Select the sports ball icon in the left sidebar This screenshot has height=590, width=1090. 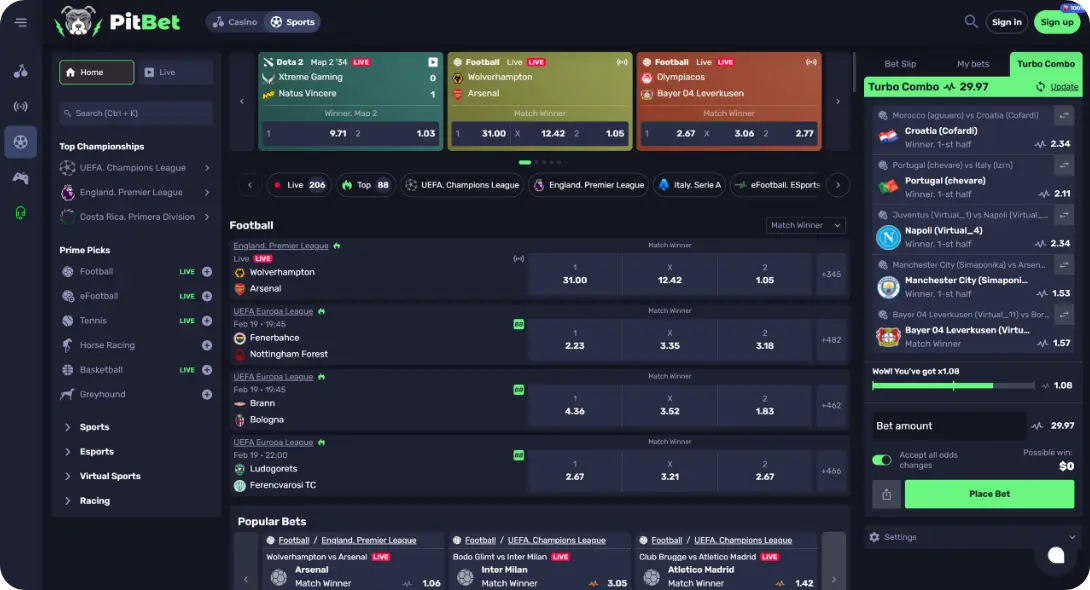[x=21, y=142]
